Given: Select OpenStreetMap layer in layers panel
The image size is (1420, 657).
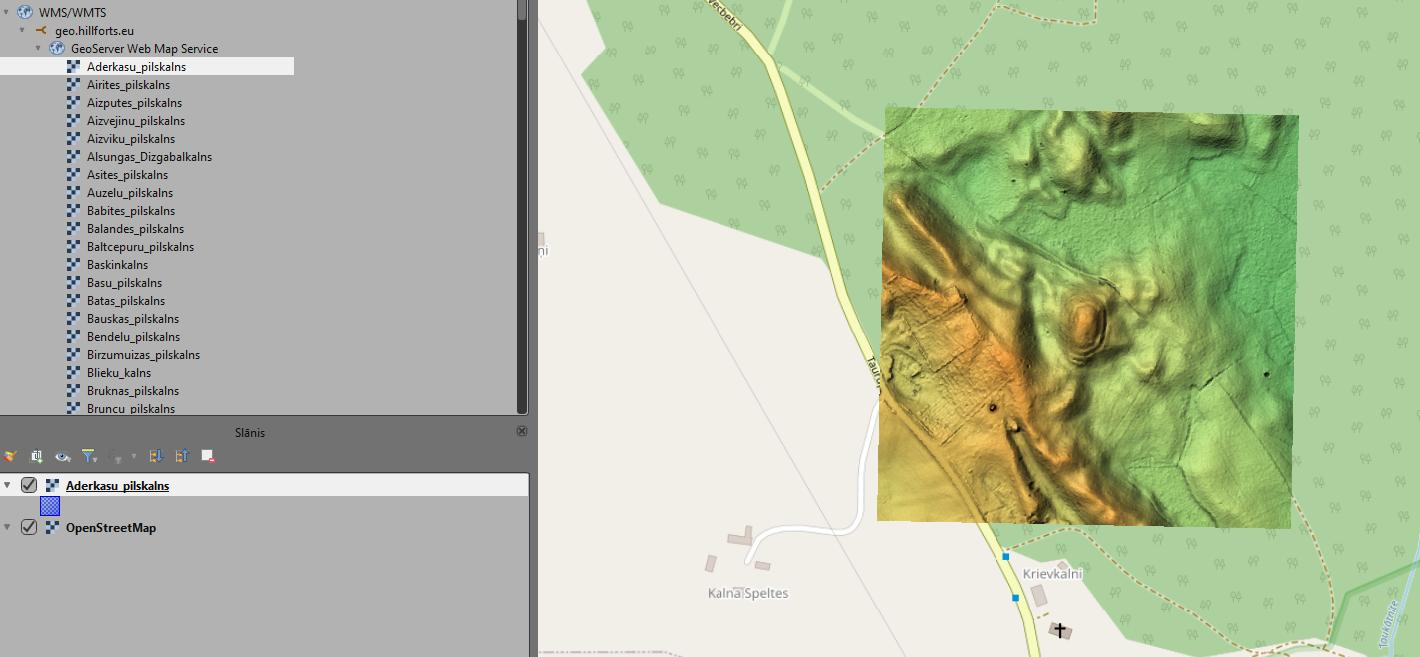Looking at the screenshot, I should [x=110, y=528].
